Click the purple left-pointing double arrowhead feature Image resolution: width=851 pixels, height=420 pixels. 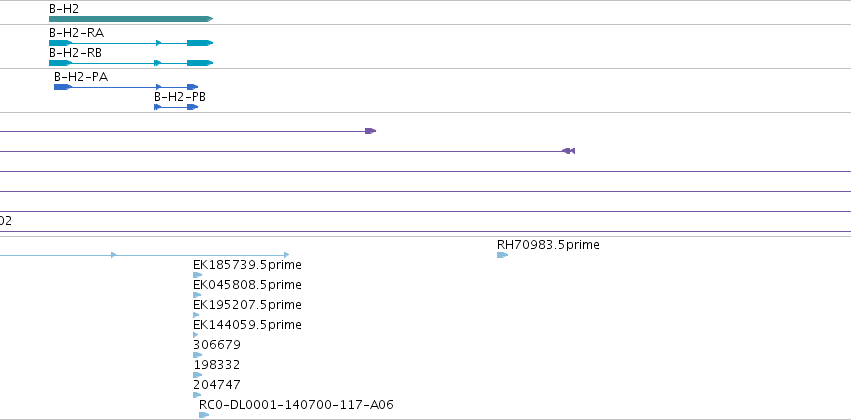point(568,151)
